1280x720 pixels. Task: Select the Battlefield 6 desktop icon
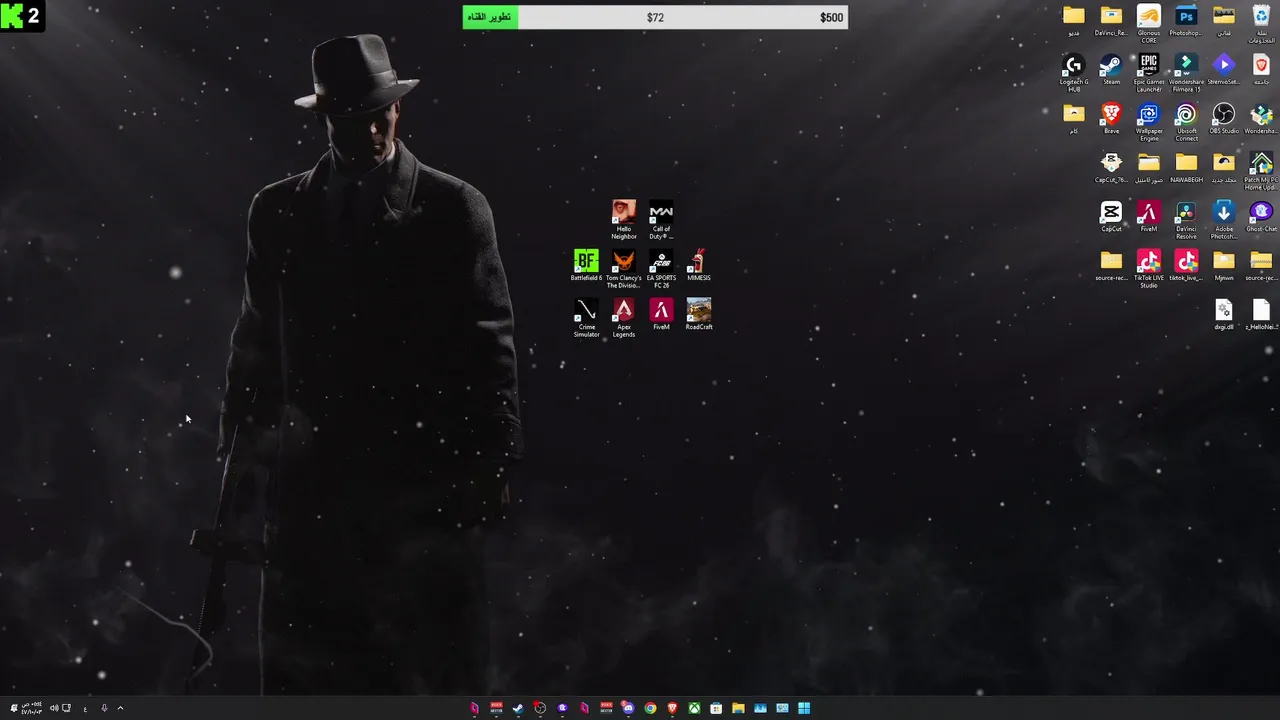pos(586,266)
